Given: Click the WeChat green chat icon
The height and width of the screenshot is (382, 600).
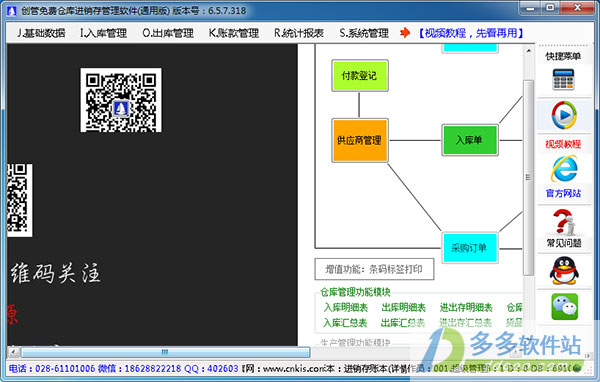Looking at the screenshot, I should point(564,307).
